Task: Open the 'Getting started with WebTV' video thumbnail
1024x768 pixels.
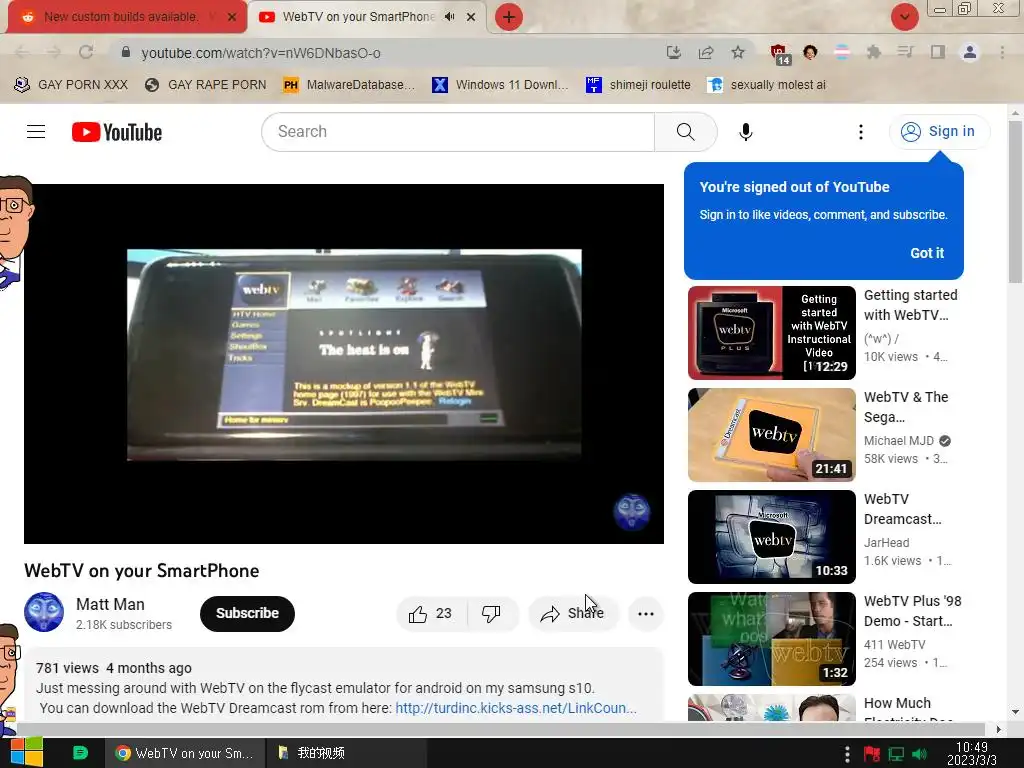Action: [x=771, y=333]
